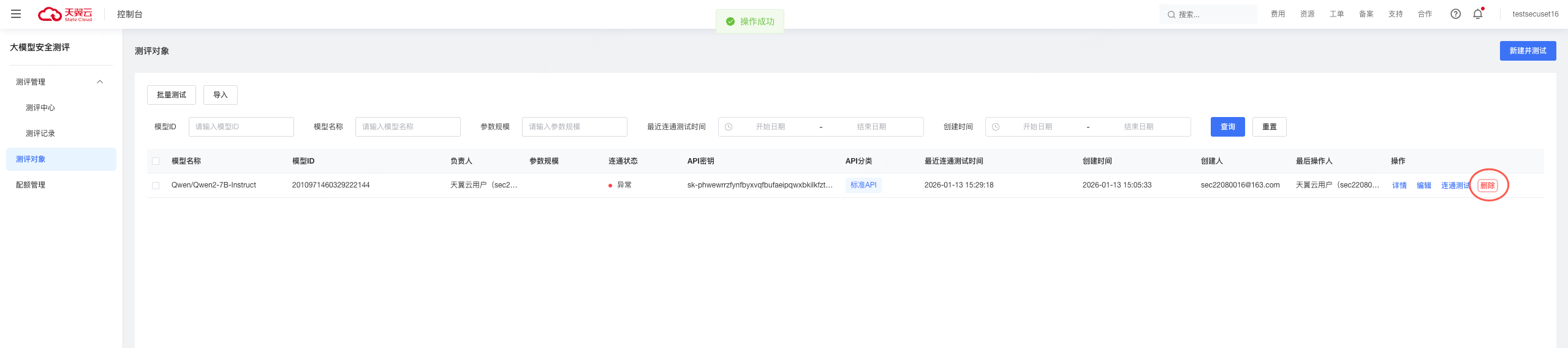Click clock icon in creation time range
The height and width of the screenshot is (348, 1568).
tap(996, 127)
